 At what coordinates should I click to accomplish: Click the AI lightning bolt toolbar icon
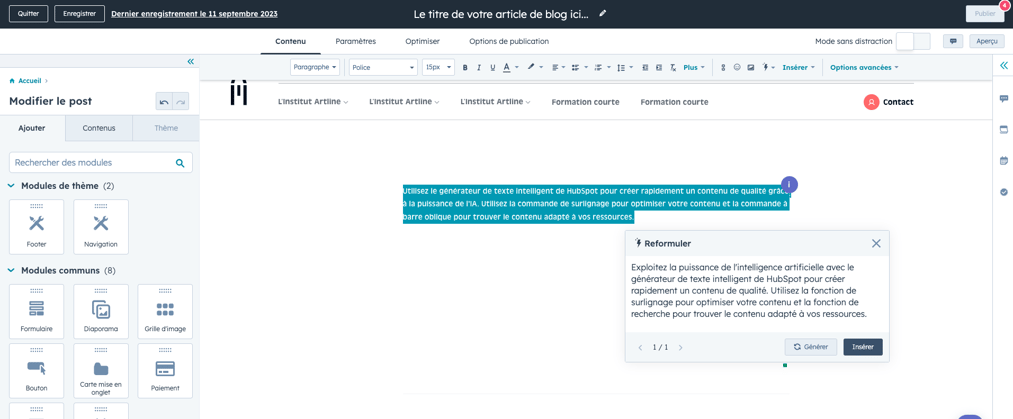766,67
